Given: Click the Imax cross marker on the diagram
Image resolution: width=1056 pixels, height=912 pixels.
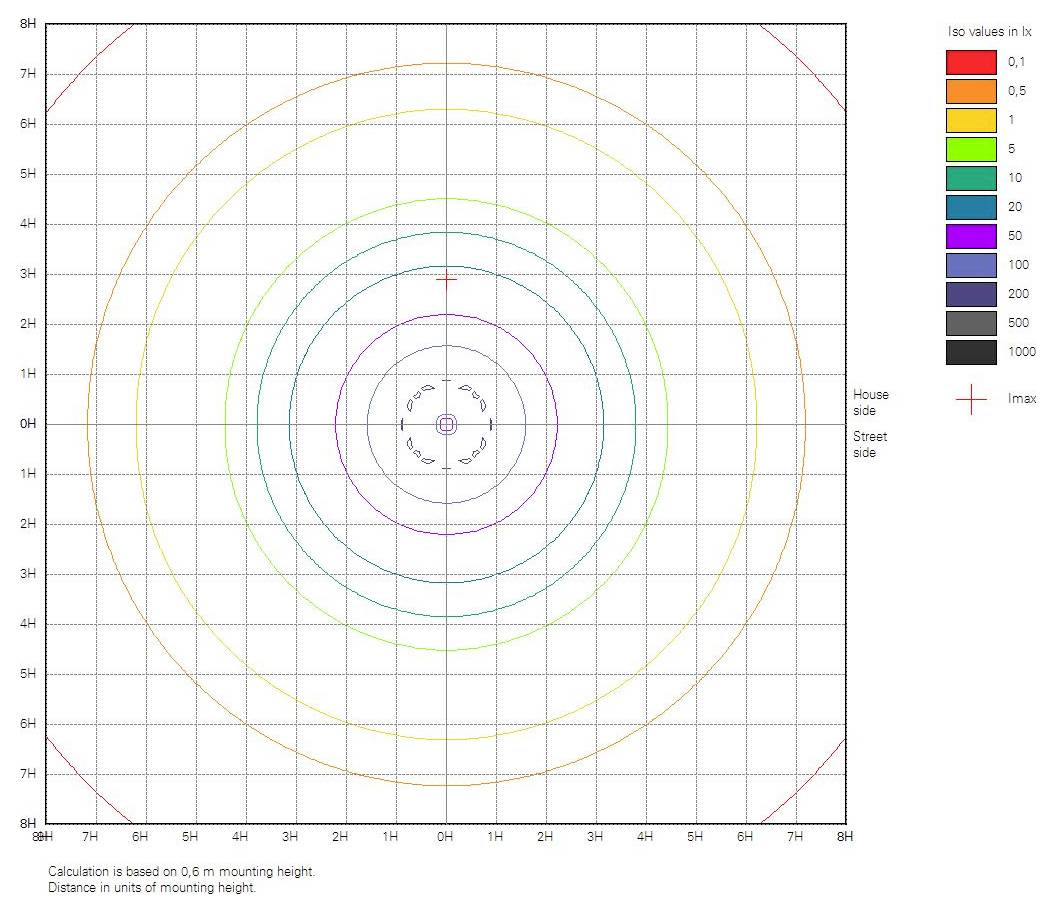Looking at the screenshot, I should point(447,279).
